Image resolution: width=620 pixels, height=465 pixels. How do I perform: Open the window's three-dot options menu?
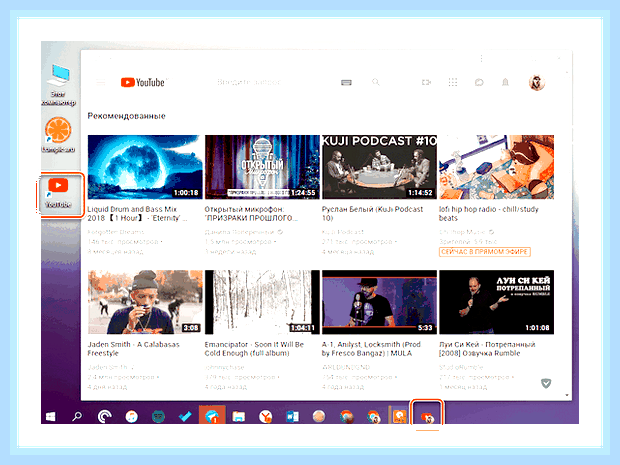pyautogui.click(x=481, y=59)
